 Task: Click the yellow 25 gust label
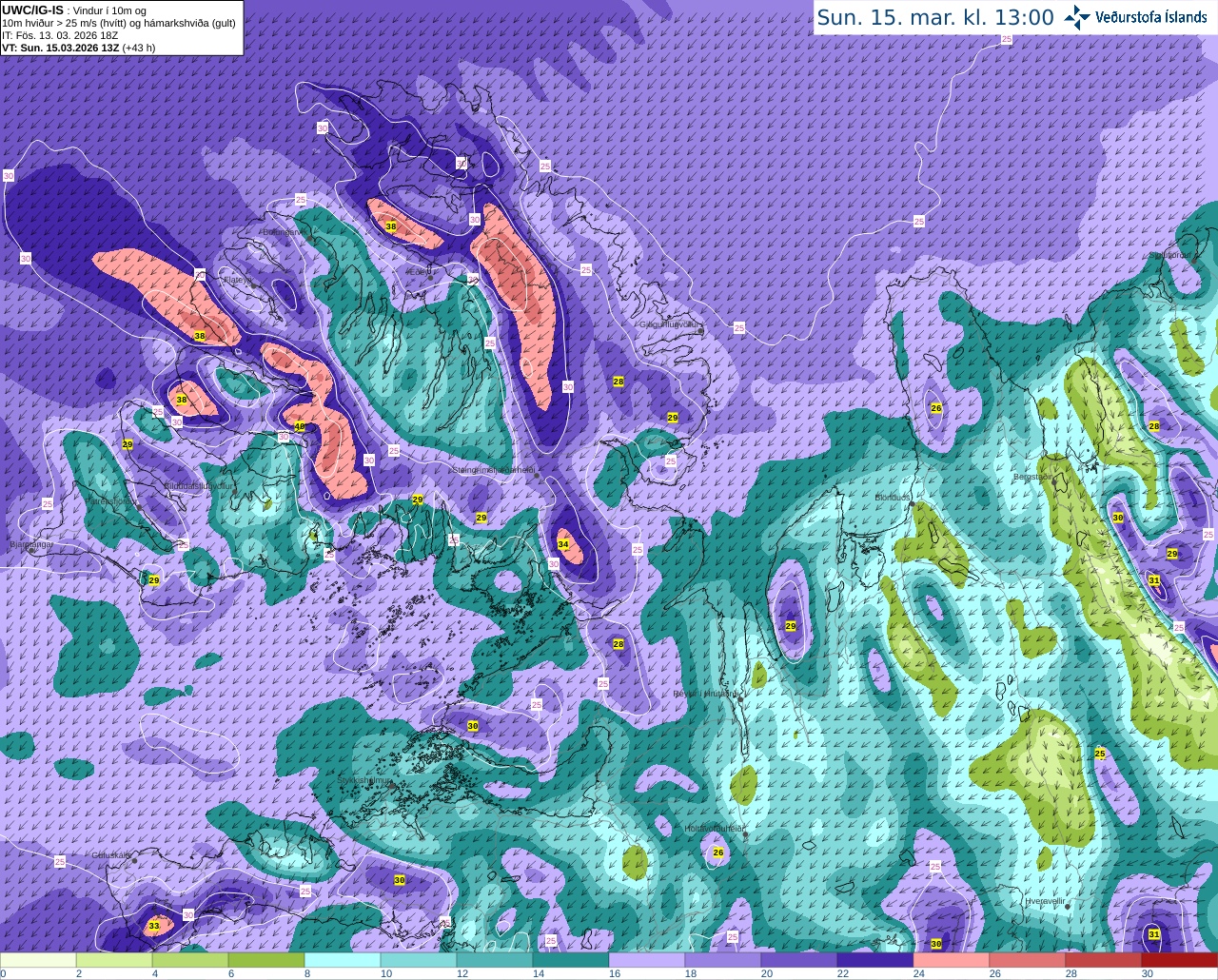[x=1100, y=754]
